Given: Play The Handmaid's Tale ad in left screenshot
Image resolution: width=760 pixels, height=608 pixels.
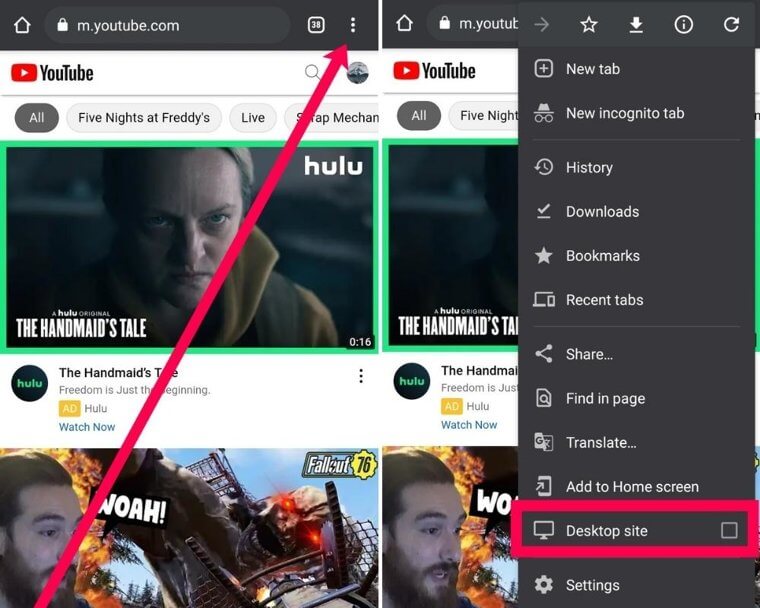Looking at the screenshot, I should [189, 247].
